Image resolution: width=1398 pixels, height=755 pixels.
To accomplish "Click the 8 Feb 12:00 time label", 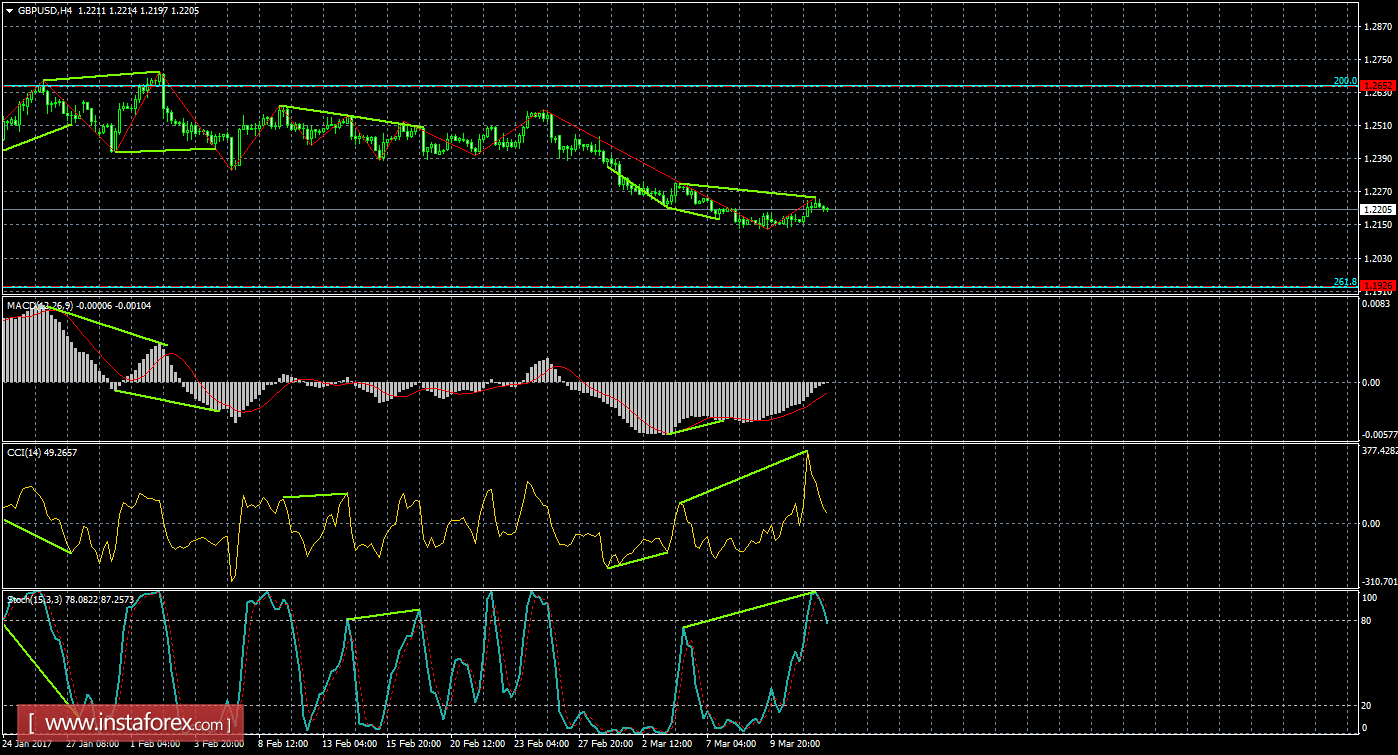I will [284, 745].
